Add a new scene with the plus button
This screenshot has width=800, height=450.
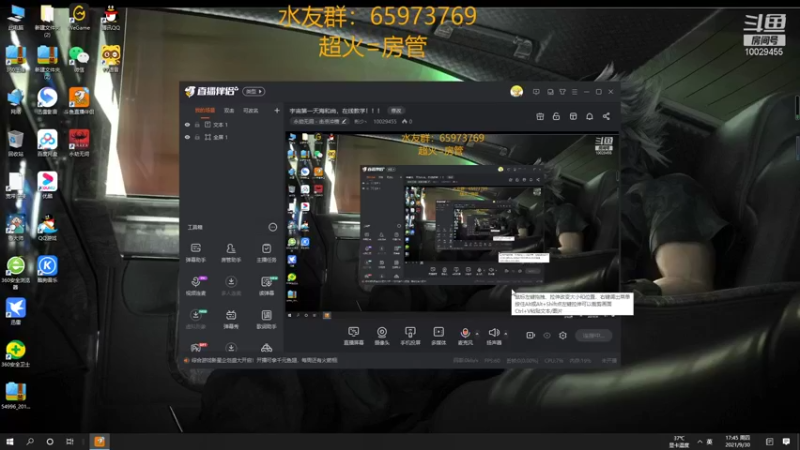coord(277,110)
